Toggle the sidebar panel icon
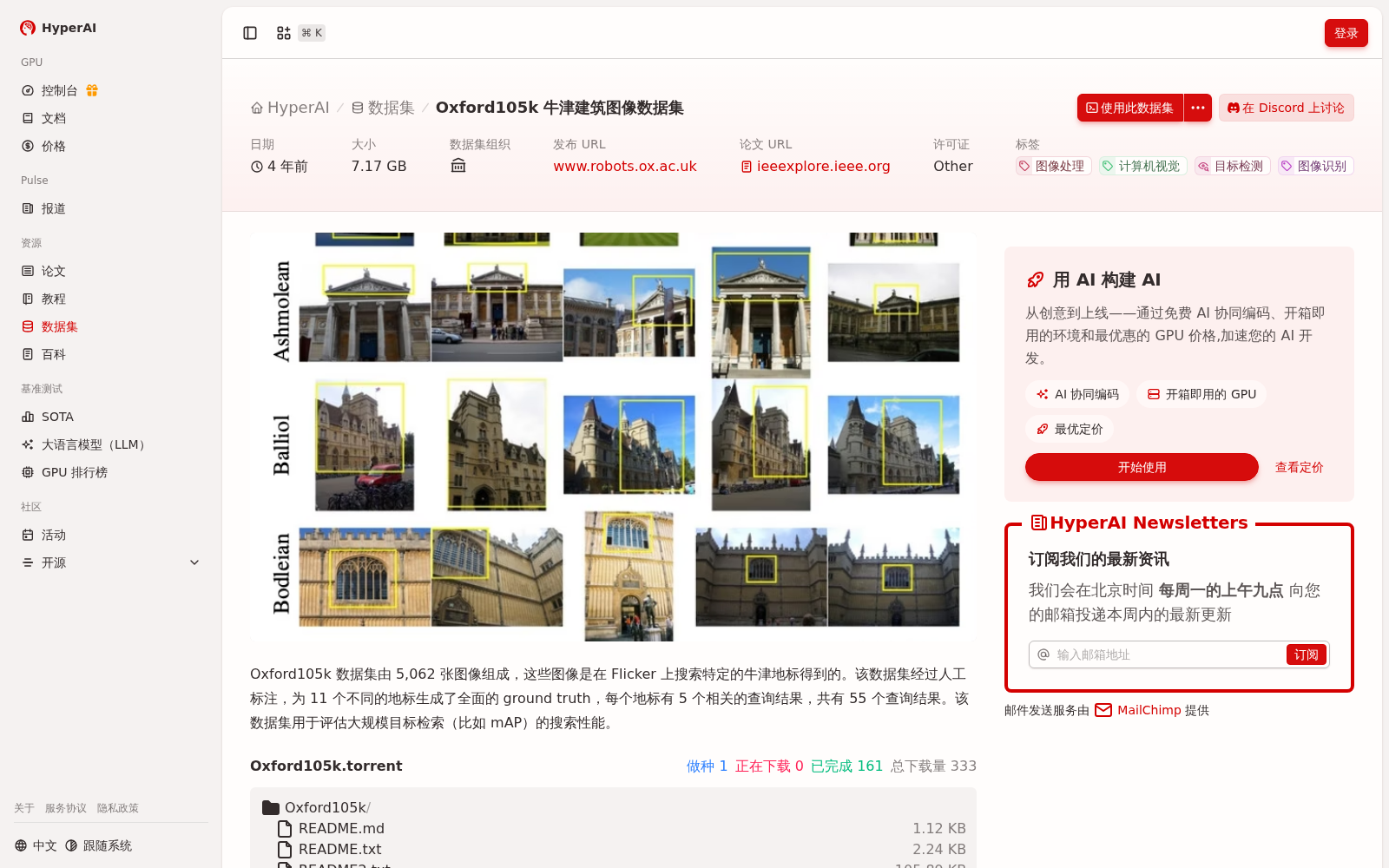 [x=250, y=33]
